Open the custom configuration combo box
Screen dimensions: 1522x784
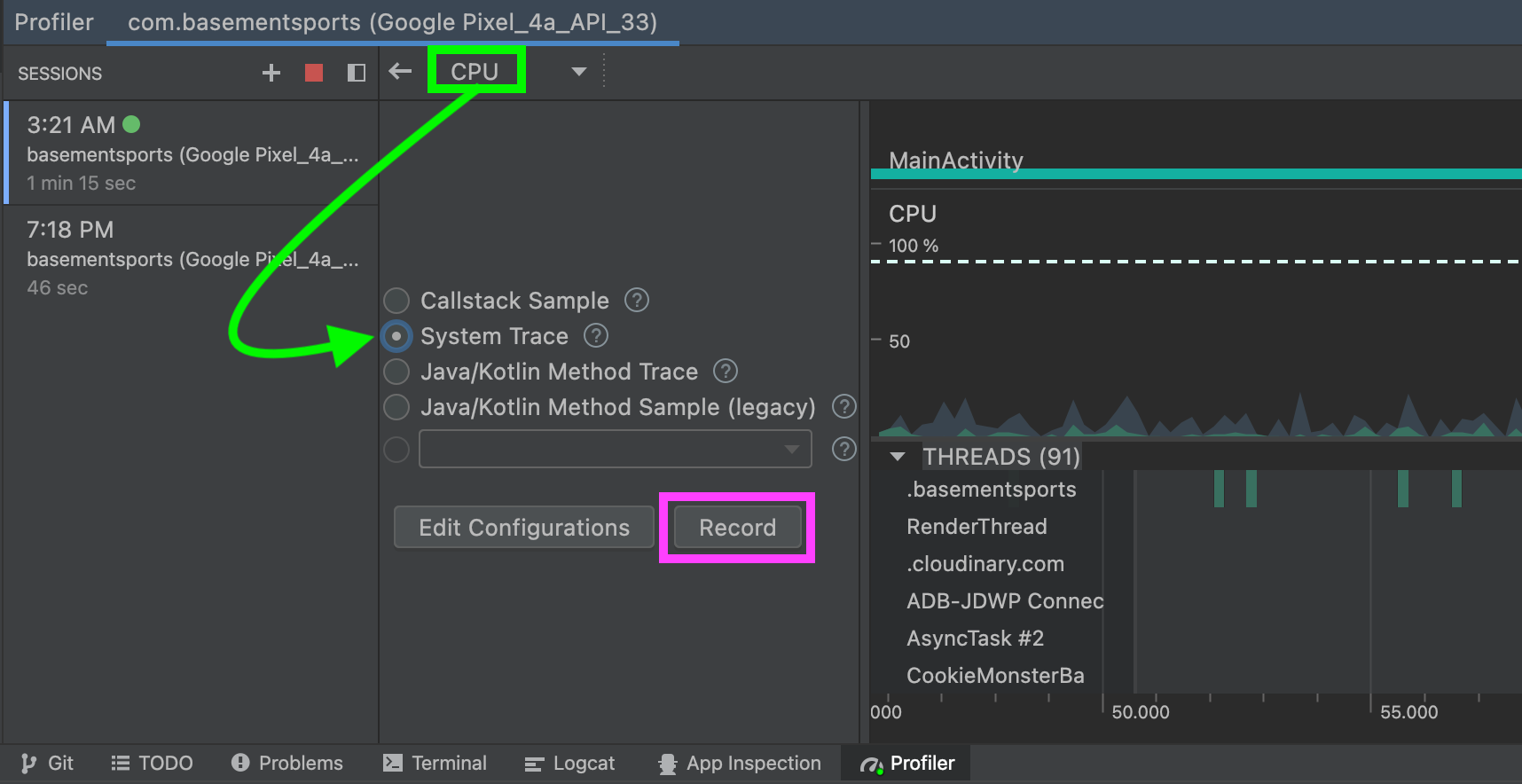coord(615,449)
